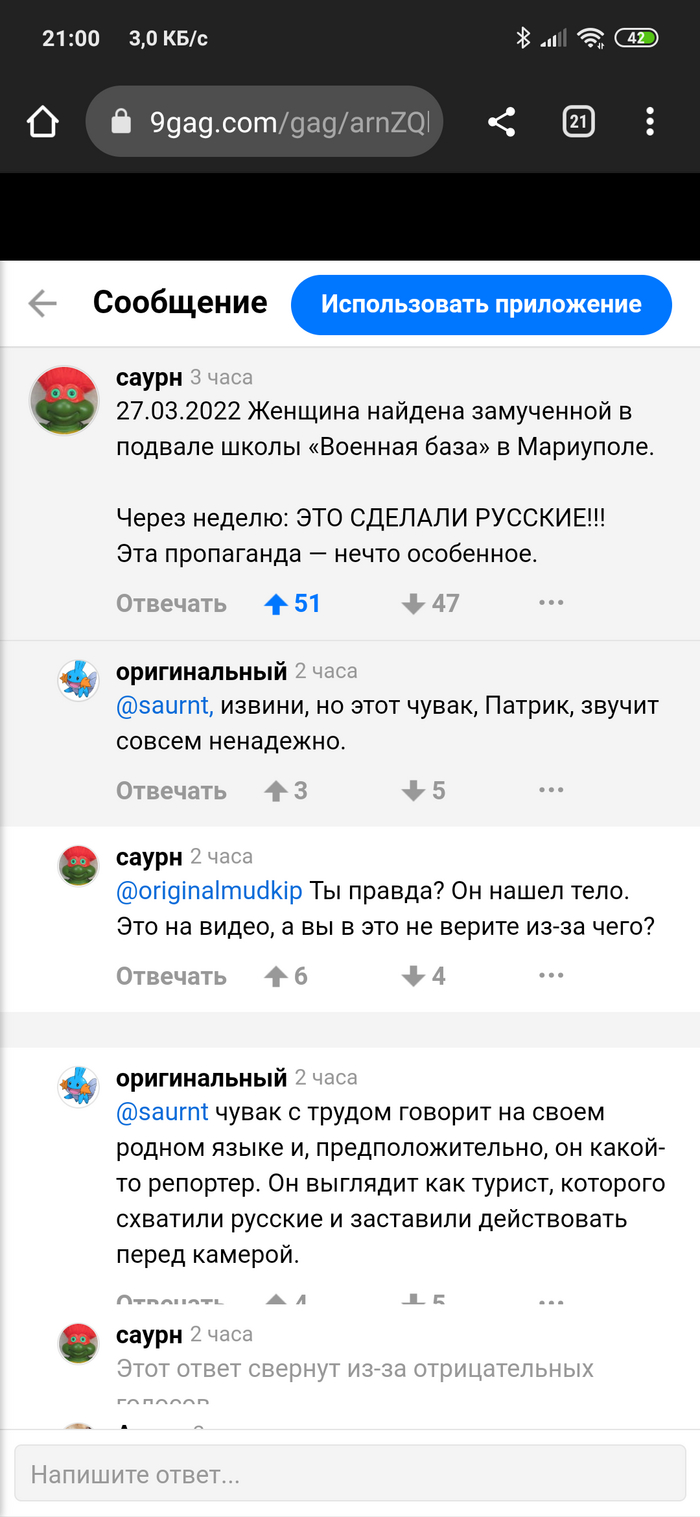Viewport: 700px width, 1517px height.
Task: Open саурн's troll avatar on top comment
Action: (65, 401)
